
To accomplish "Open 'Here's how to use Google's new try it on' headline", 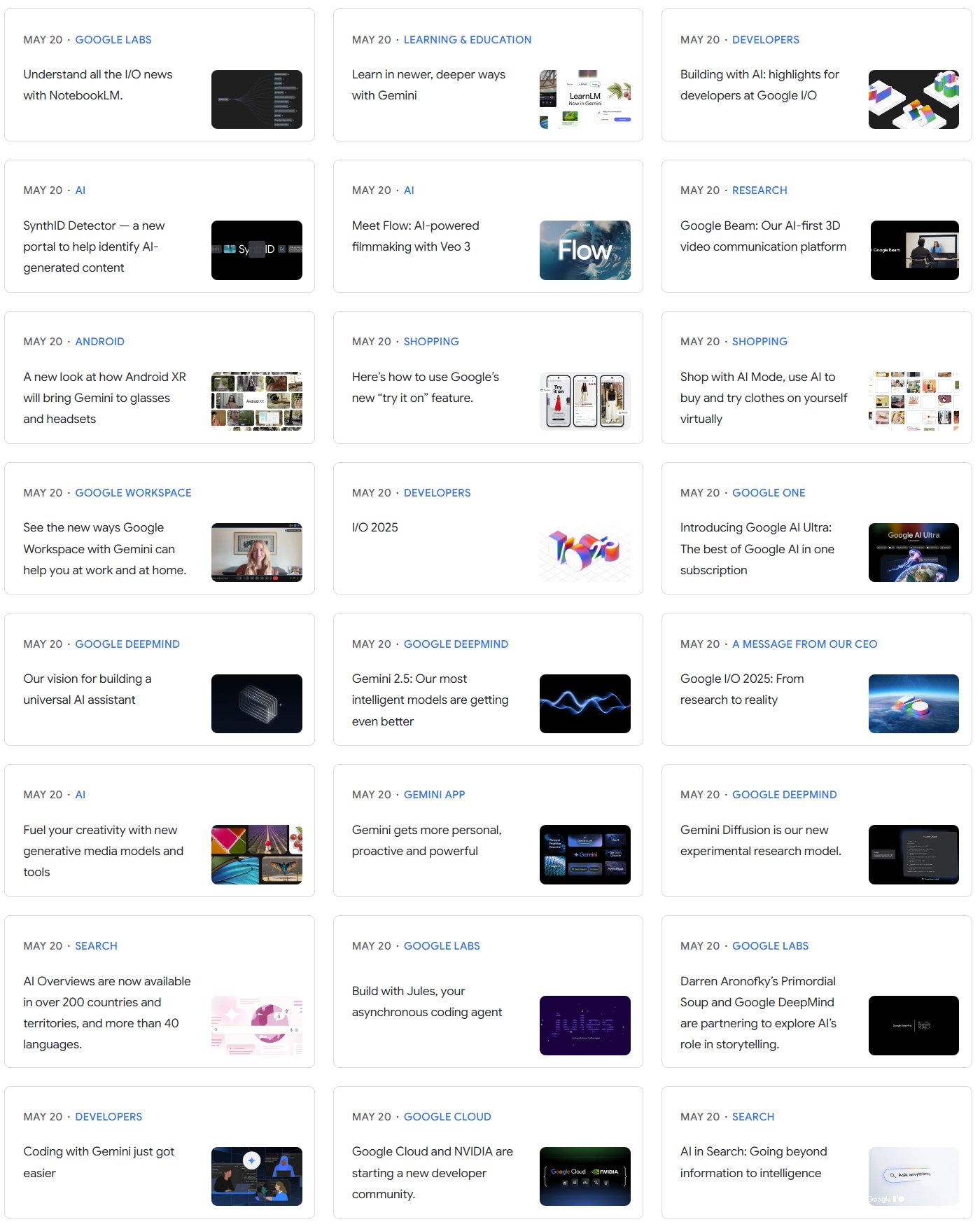I will (426, 387).
